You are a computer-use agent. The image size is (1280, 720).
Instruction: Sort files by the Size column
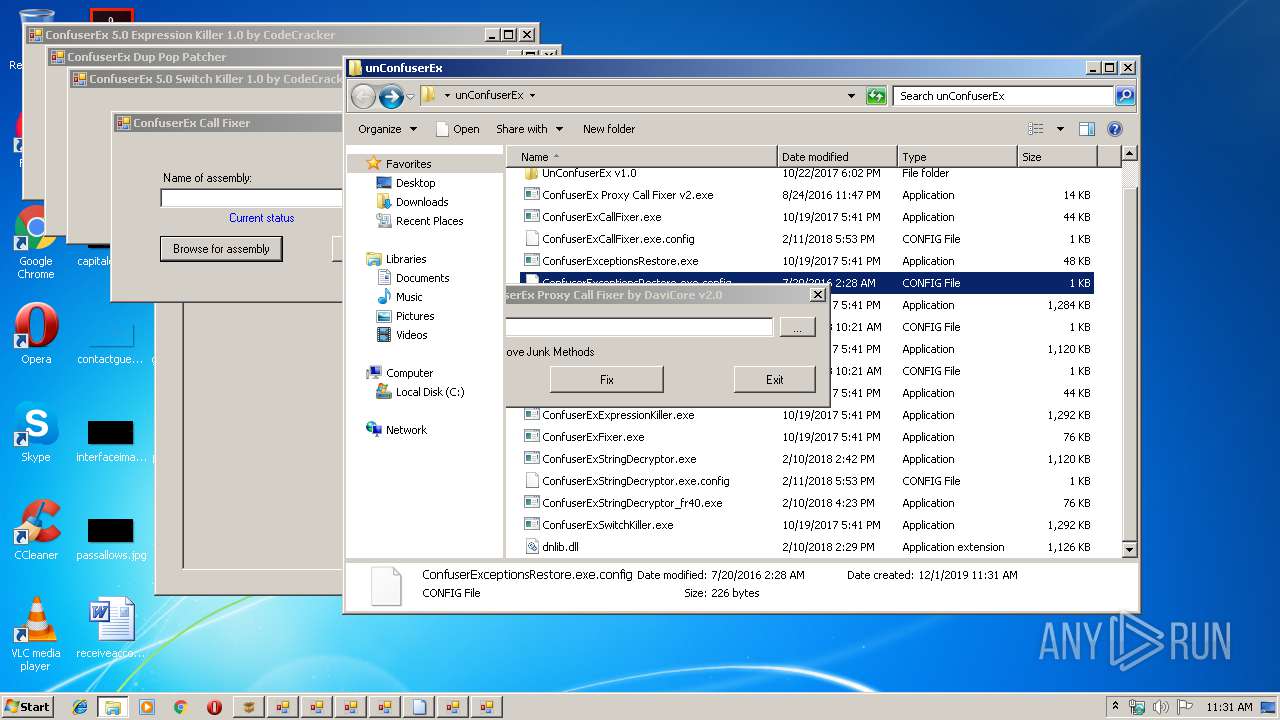(1057, 157)
